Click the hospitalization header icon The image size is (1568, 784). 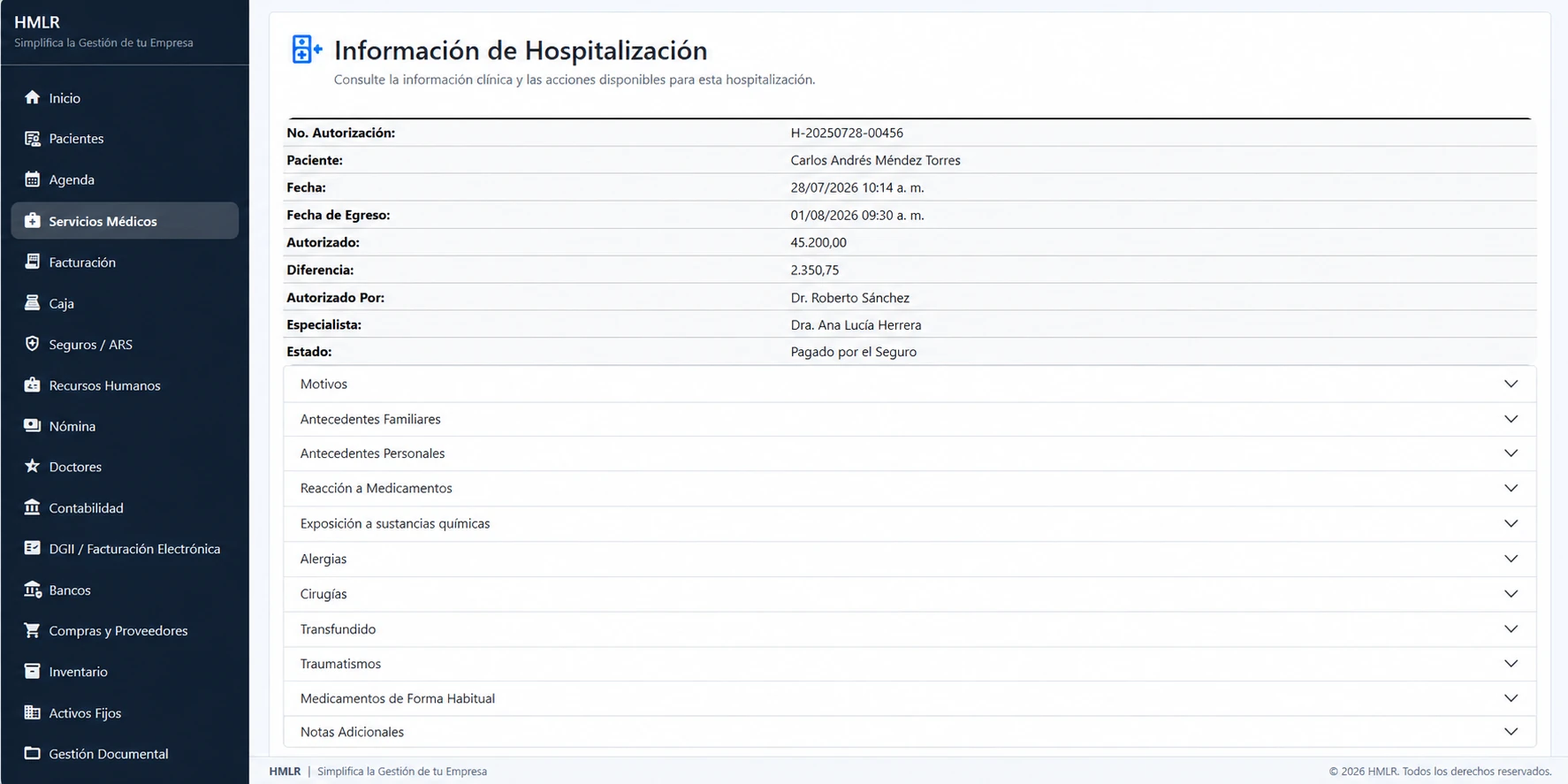point(307,49)
